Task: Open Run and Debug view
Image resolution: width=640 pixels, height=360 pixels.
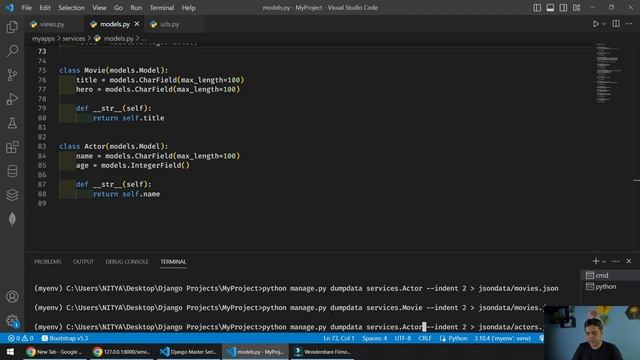Action: (12, 99)
